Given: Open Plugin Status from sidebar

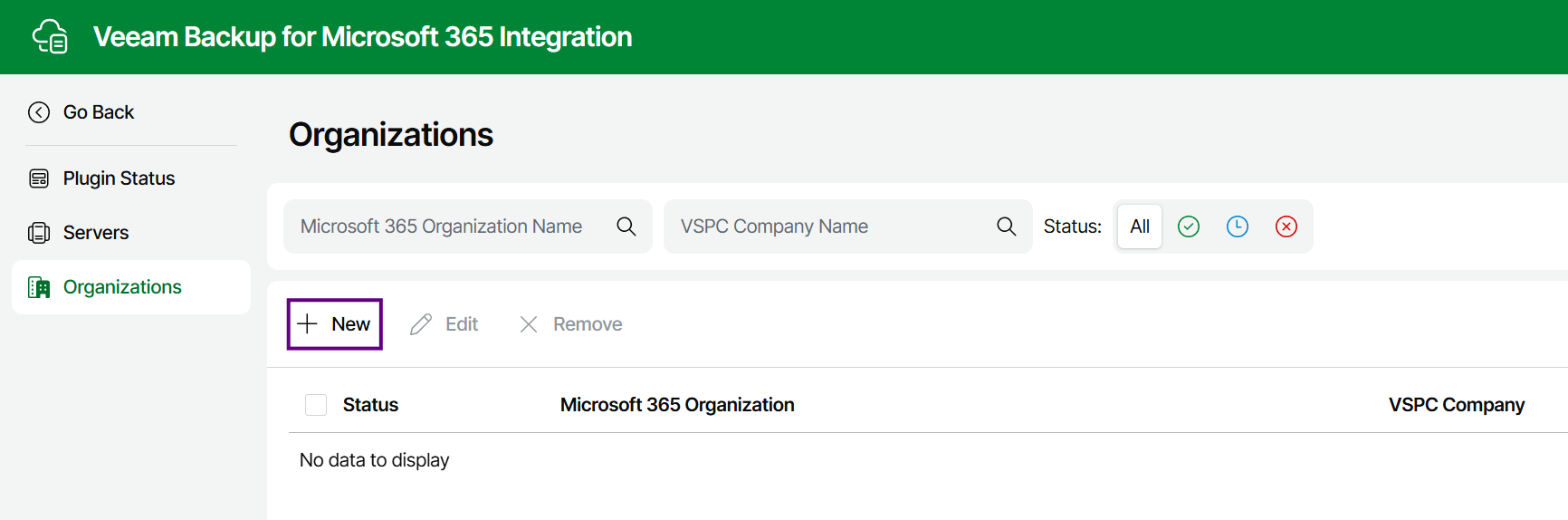Looking at the screenshot, I should coord(119,178).
